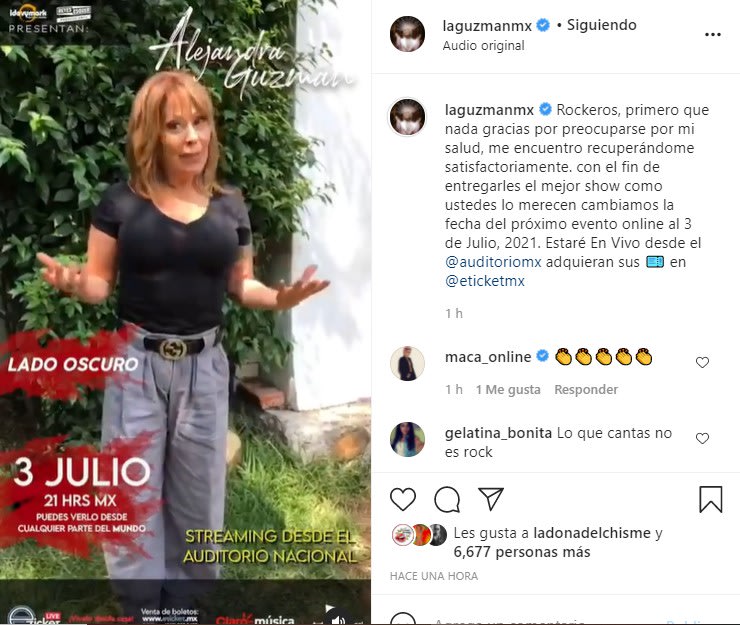Open ladonadelchisme profile from likes
The image size is (740, 625).
tap(592, 533)
